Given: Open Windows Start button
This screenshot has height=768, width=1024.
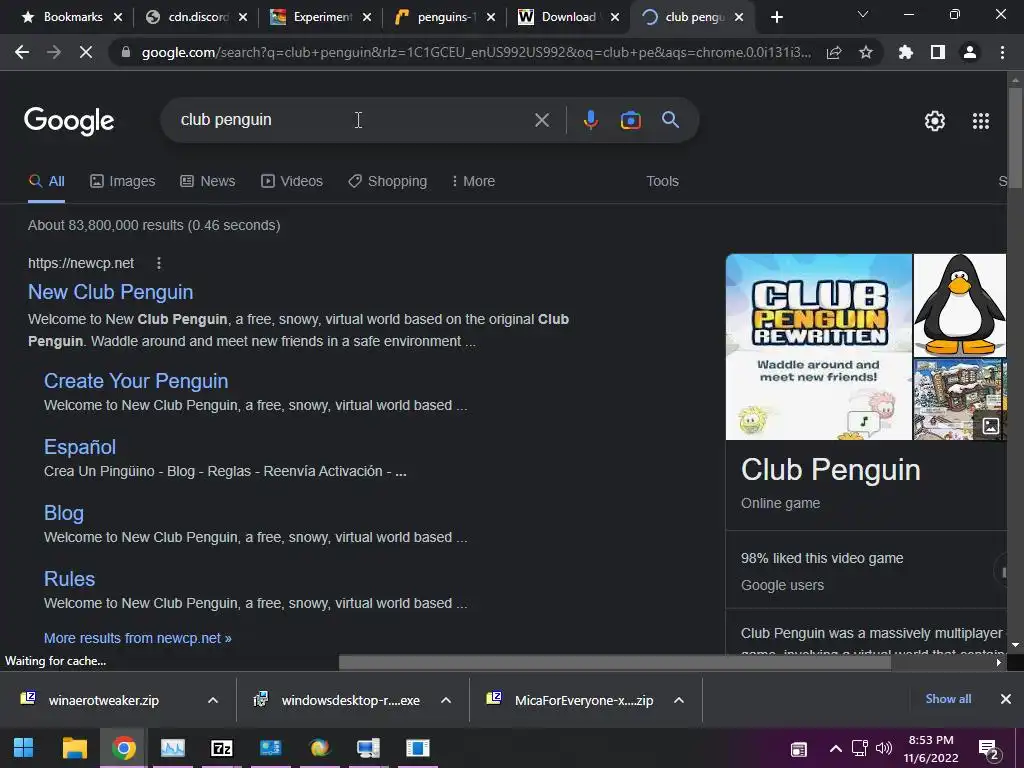Looking at the screenshot, I should click(24, 748).
